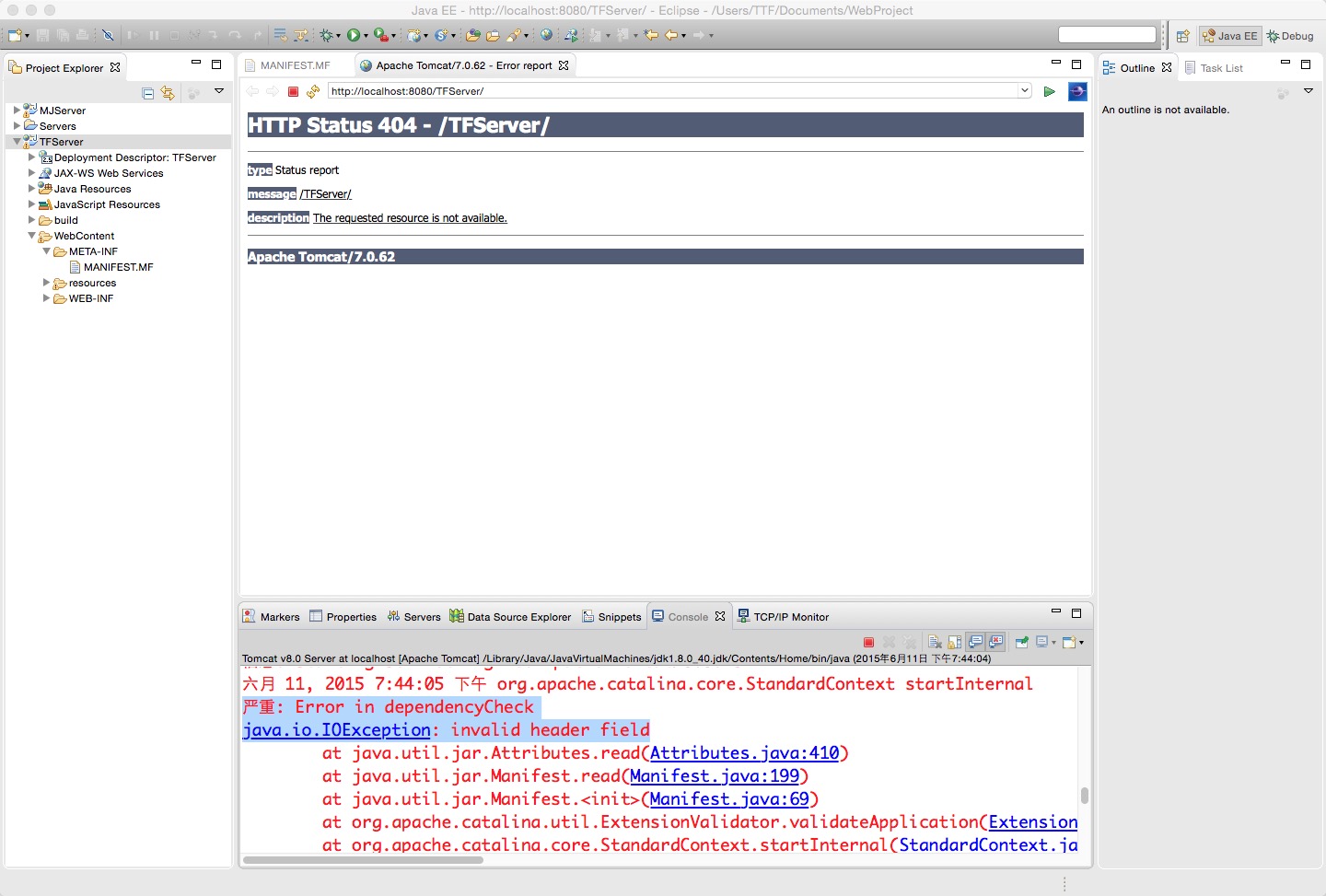Open the URL history dropdown arrow
Viewport: 1326px width, 896px height.
(x=1024, y=91)
